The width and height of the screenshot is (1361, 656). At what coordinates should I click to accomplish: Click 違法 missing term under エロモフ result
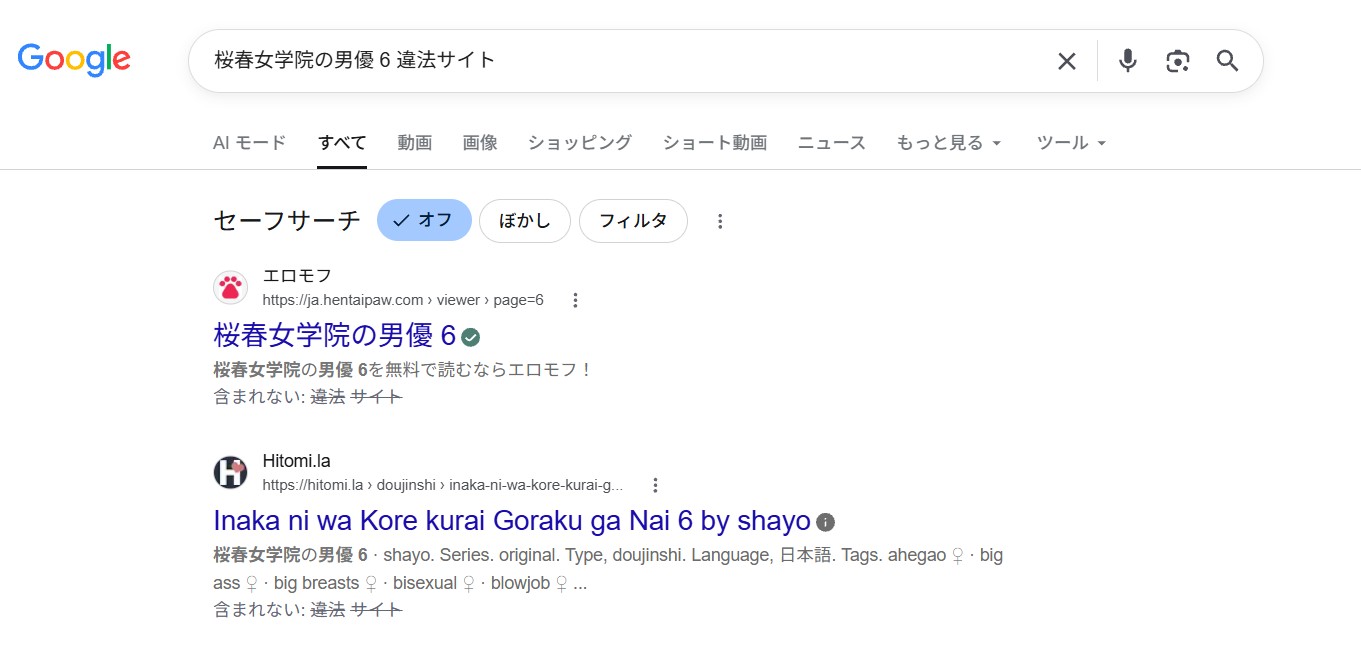328,396
